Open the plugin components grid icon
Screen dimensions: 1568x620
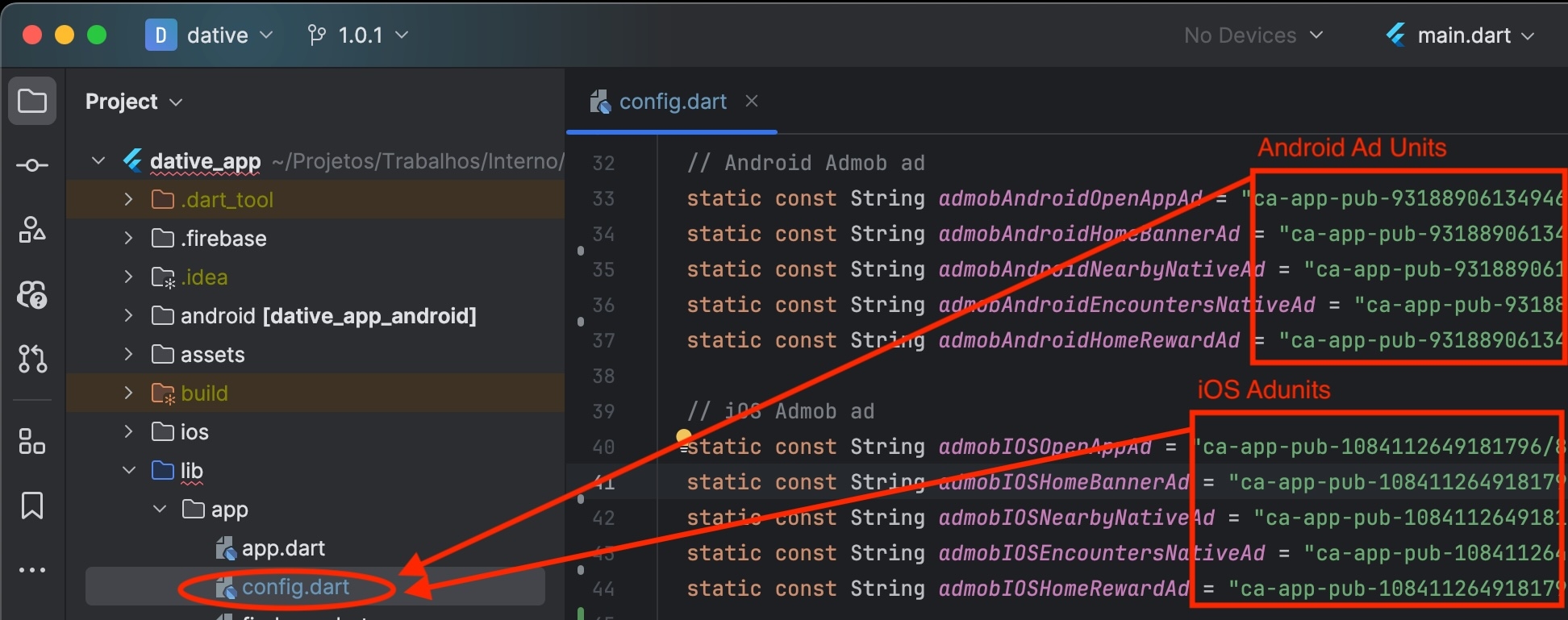click(x=32, y=441)
